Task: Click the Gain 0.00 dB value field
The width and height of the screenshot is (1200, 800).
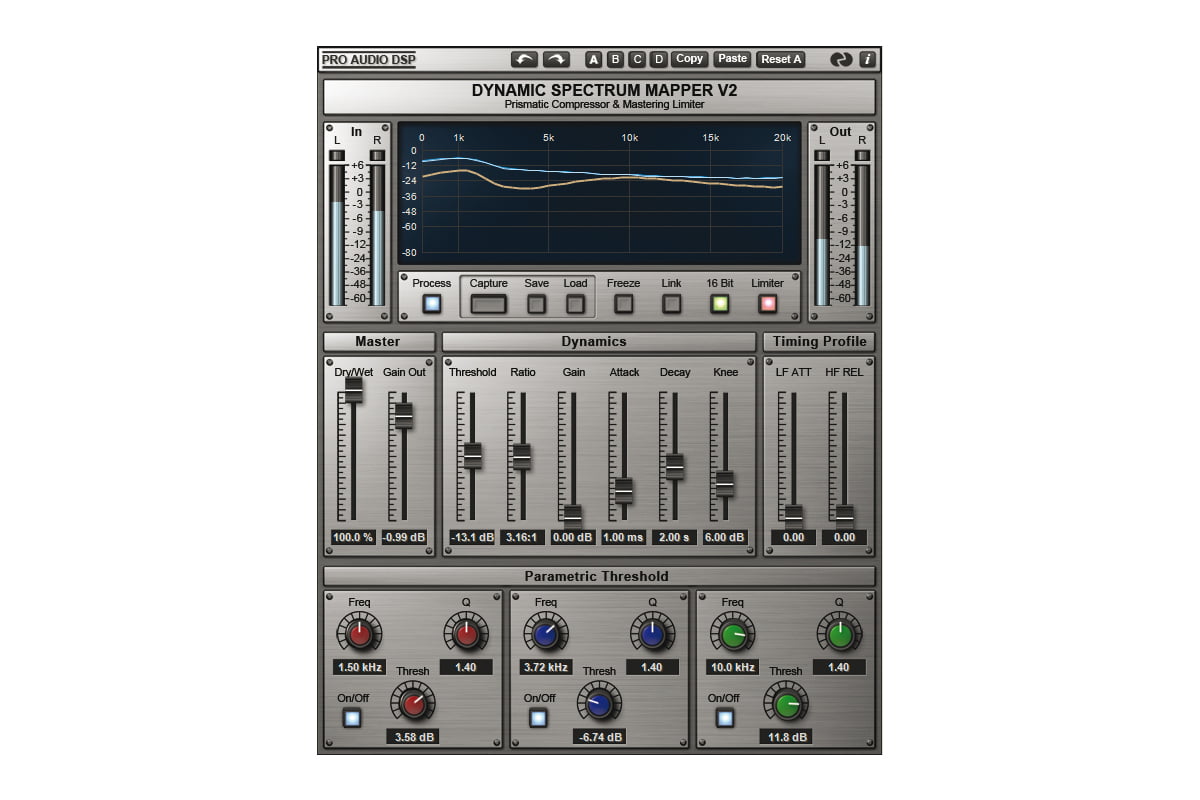Action: (573, 537)
